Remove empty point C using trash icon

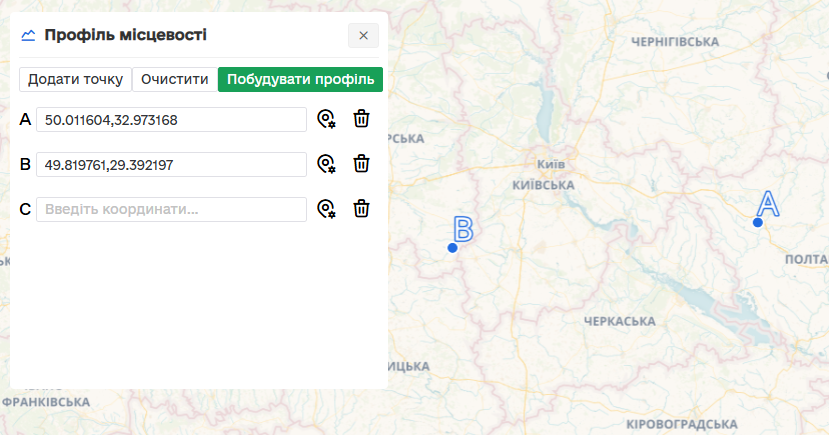pos(361,209)
